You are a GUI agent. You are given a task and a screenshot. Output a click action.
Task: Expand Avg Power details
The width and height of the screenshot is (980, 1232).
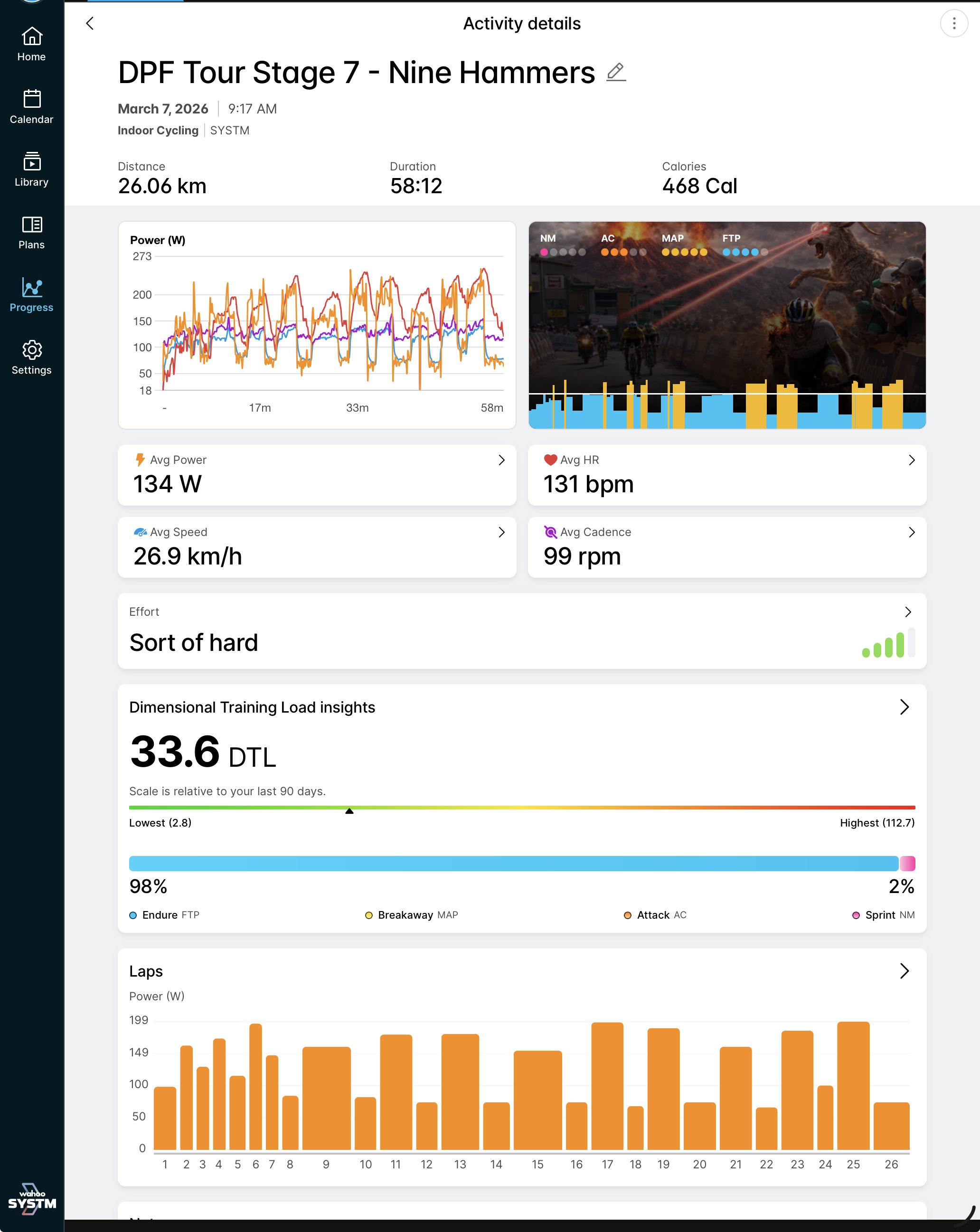pyautogui.click(x=501, y=460)
